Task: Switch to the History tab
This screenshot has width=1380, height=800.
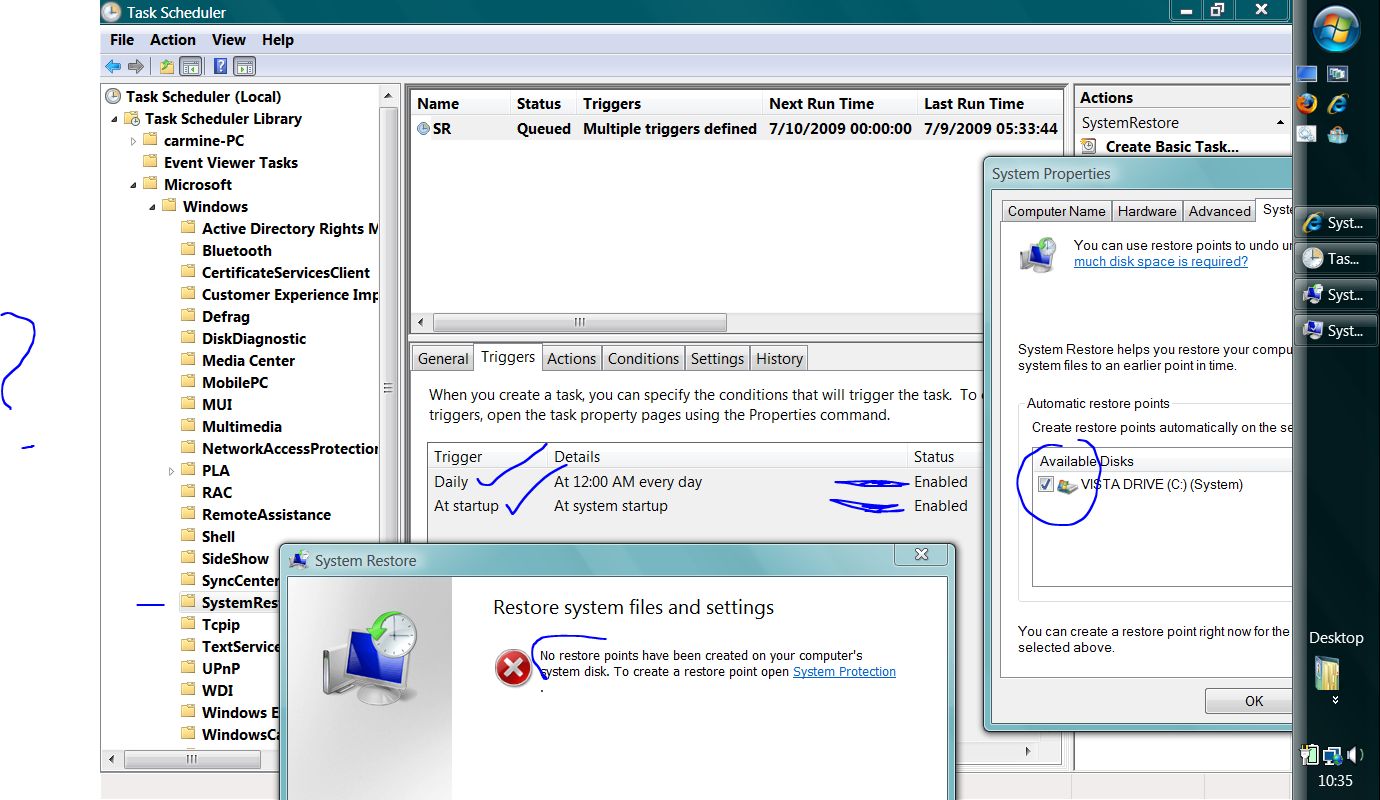Action: coord(779,359)
